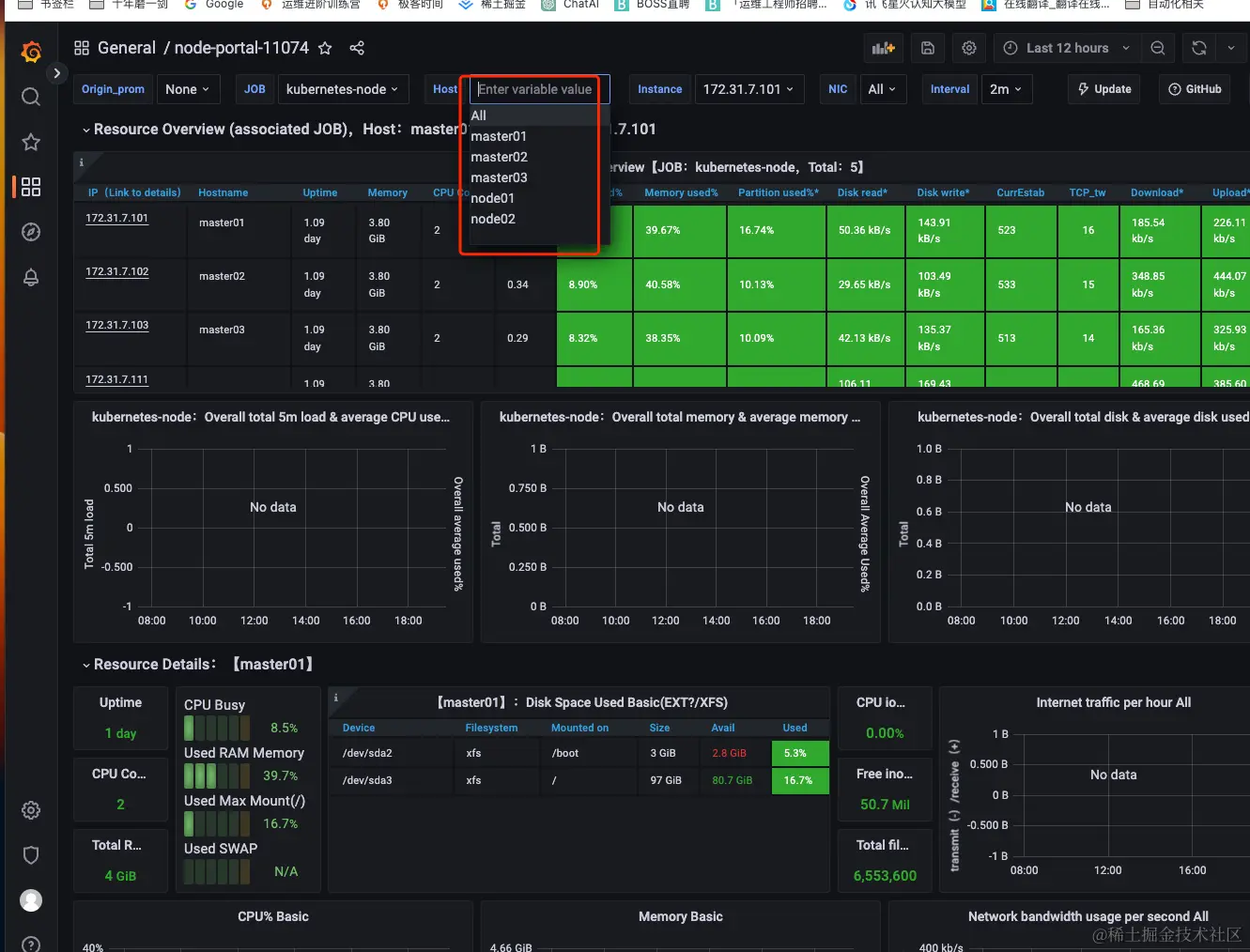Screen dimensions: 1250x952
Task: Open the Search dashboards icon in sidebar
Action: [31, 97]
